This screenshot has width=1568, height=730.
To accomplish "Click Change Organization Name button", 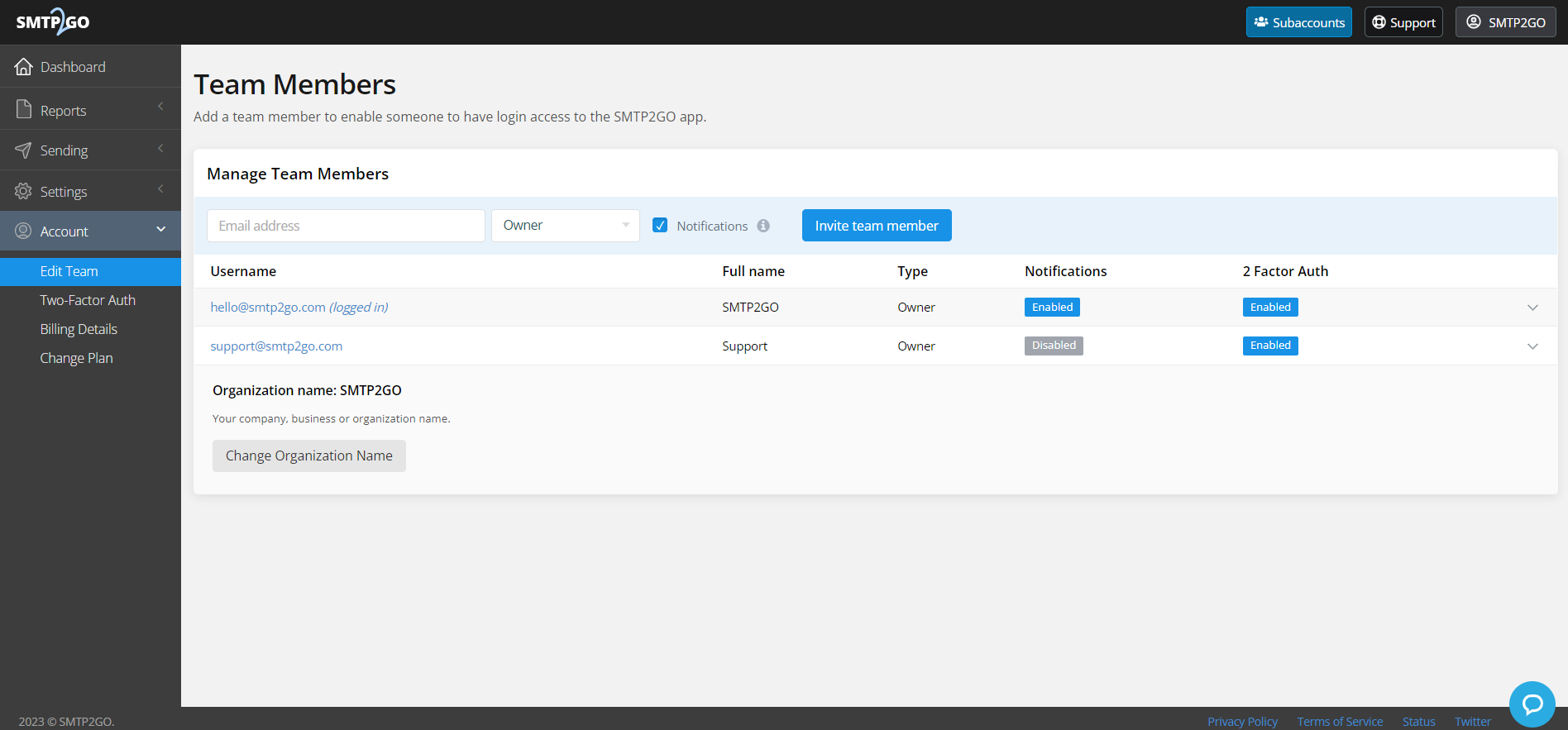I will [x=309, y=456].
